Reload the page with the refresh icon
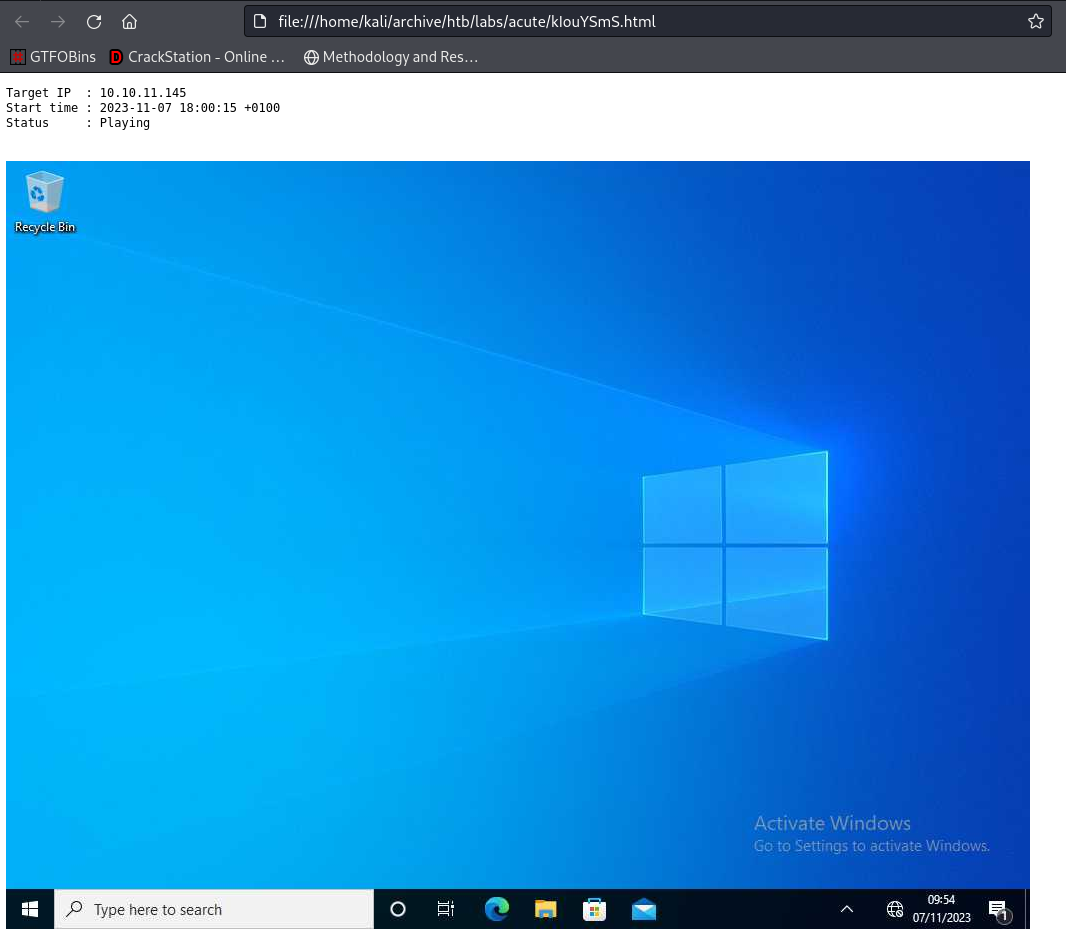Screen dimensions: 1066x937 (94, 22)
